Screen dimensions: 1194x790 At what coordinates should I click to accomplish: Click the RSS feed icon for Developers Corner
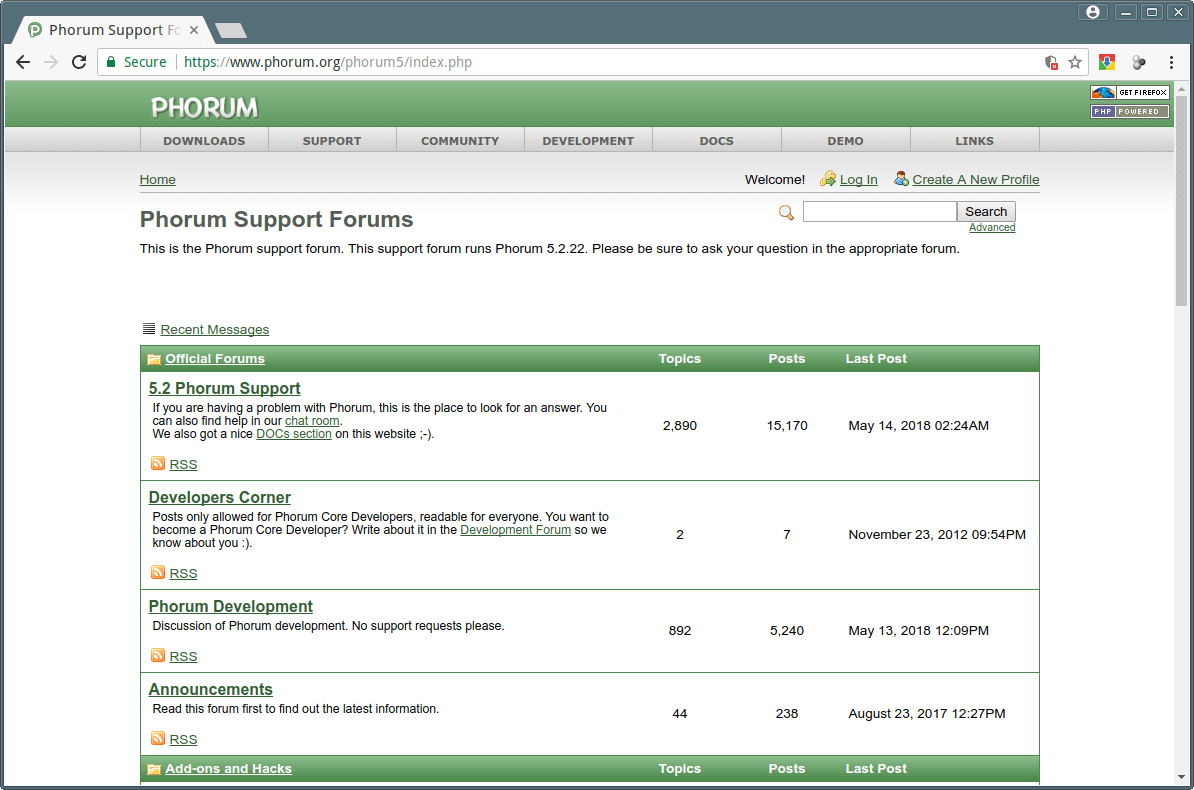[x=158, y=573]
